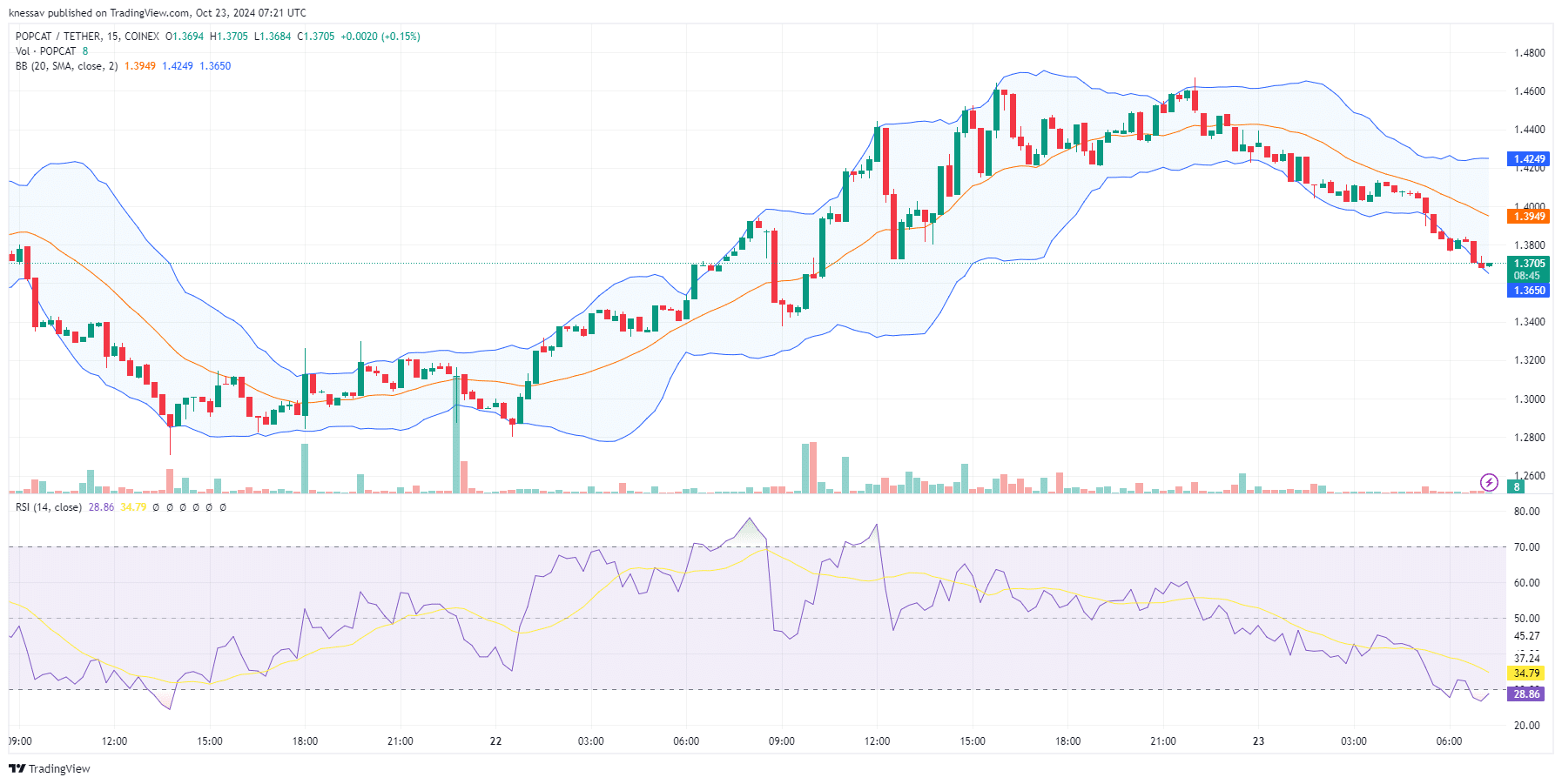Click the 20.00 RSI axis label
Image resolution: width=1562 pixels, height=784 pixels.
1526,726
